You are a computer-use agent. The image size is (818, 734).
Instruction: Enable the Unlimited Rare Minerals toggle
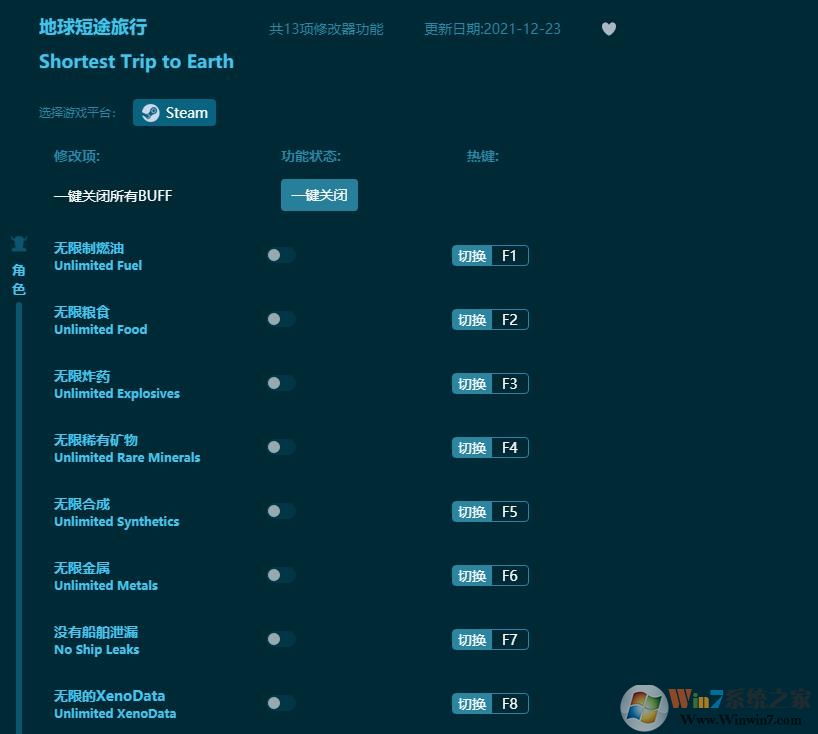click(280, 447)
